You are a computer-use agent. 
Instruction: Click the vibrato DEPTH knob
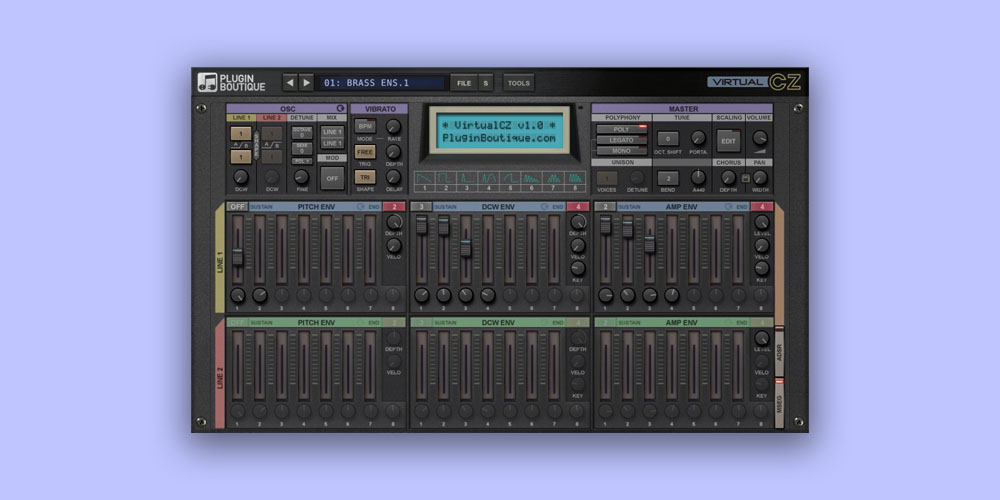point(393,151)
